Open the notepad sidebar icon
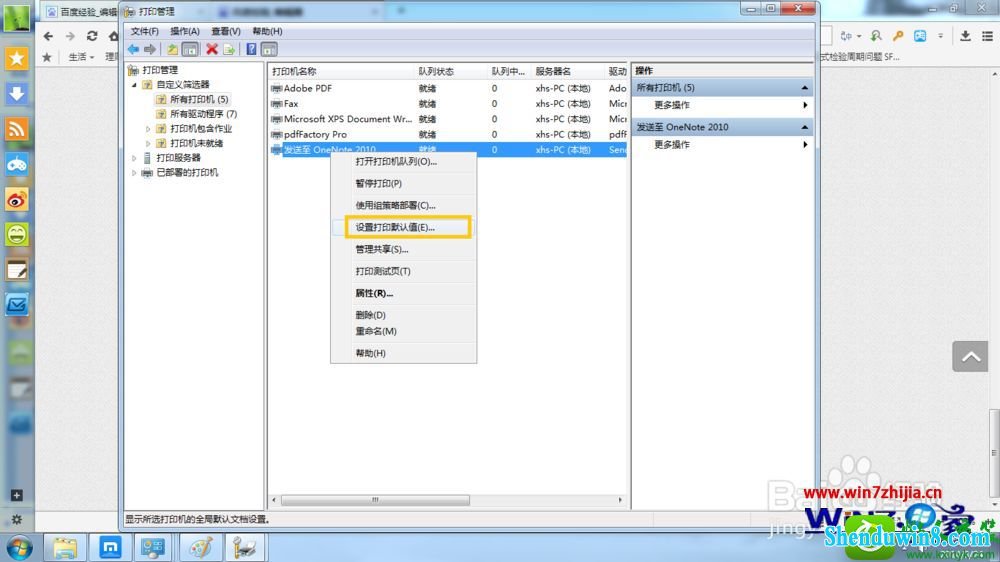The width and height of the screenshot is (1000, 562). pyautogui.click(x=17, y=270)
